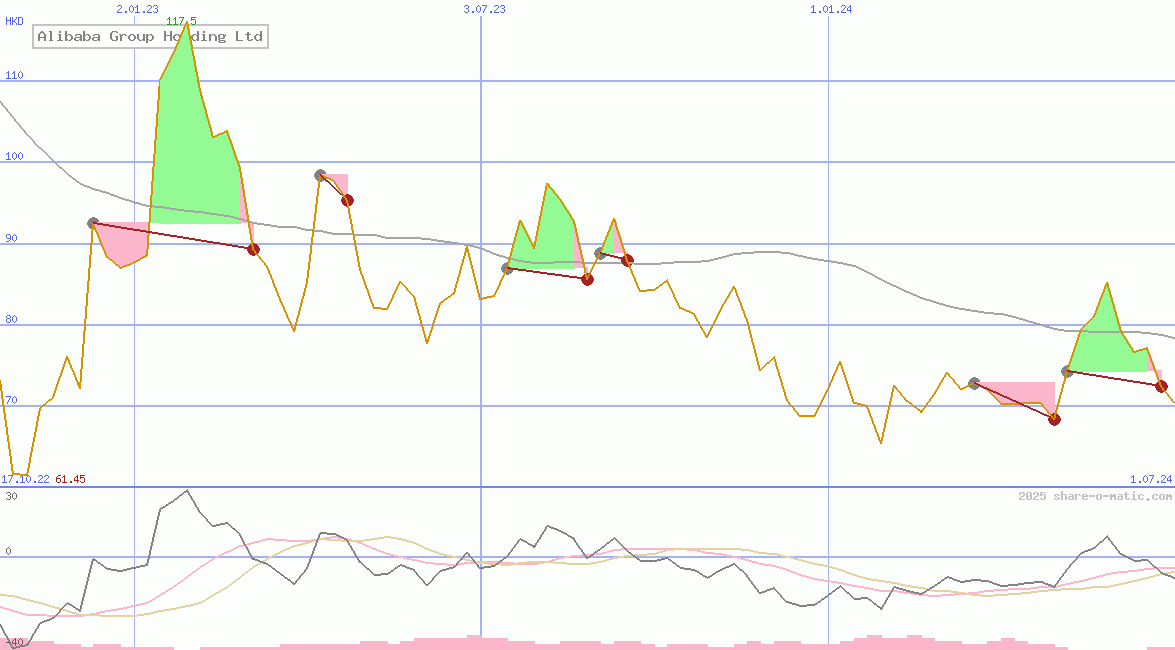Open the share-o-matic.com watermark link
The height and width of the screenshot is (650, 1175).
(x=1095, y=496)
